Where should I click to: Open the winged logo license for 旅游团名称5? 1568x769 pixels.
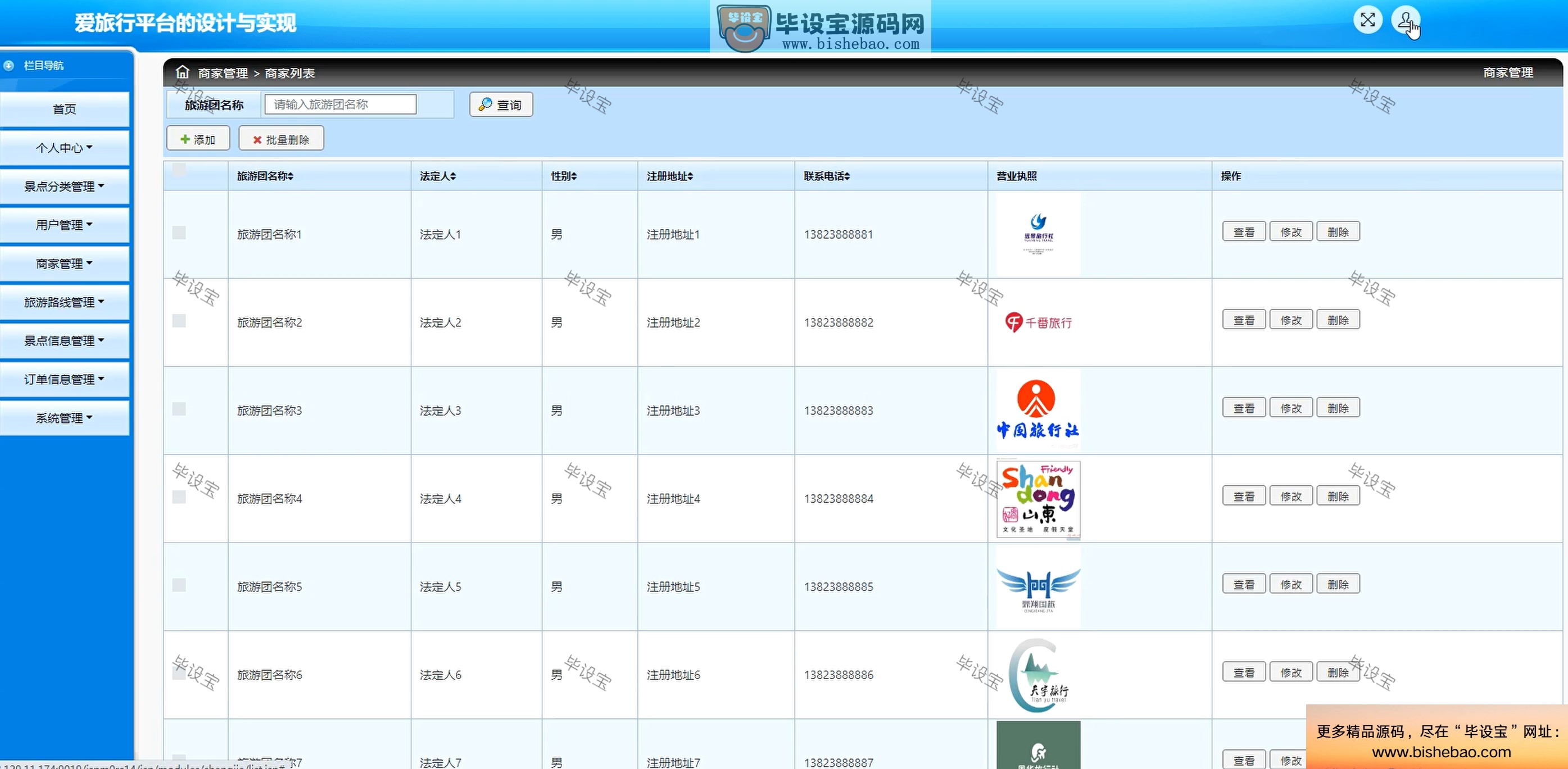pyautogui.click(x=1039, y=587)
